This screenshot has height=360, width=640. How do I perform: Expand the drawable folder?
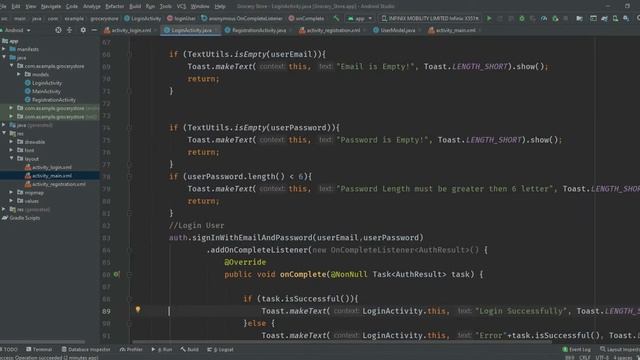(11, 142)
